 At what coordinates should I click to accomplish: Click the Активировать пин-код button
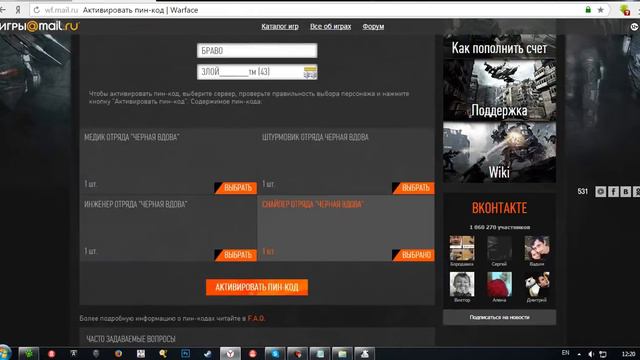tap(257, 287)
